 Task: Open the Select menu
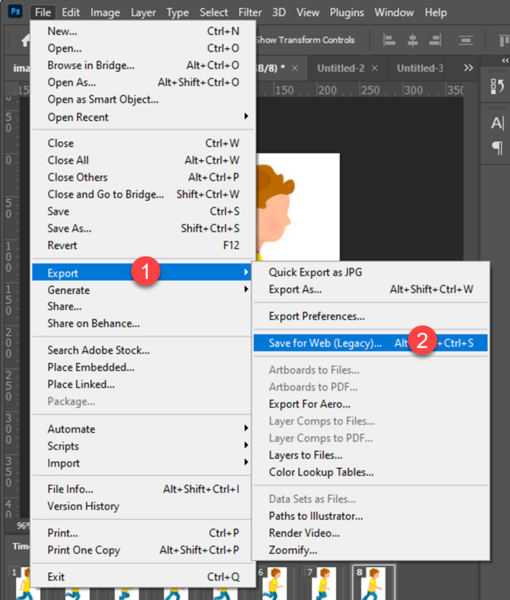(213, 13)
